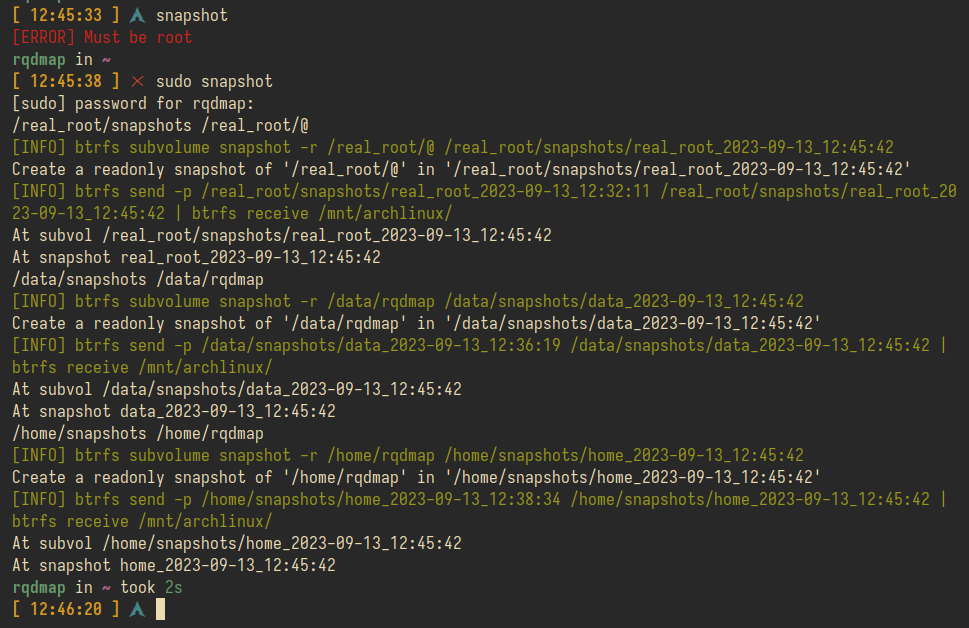Click the "At subvol /data/snapshots" output line
Viewport: 969px width, 628px height.
click(237, 389)
